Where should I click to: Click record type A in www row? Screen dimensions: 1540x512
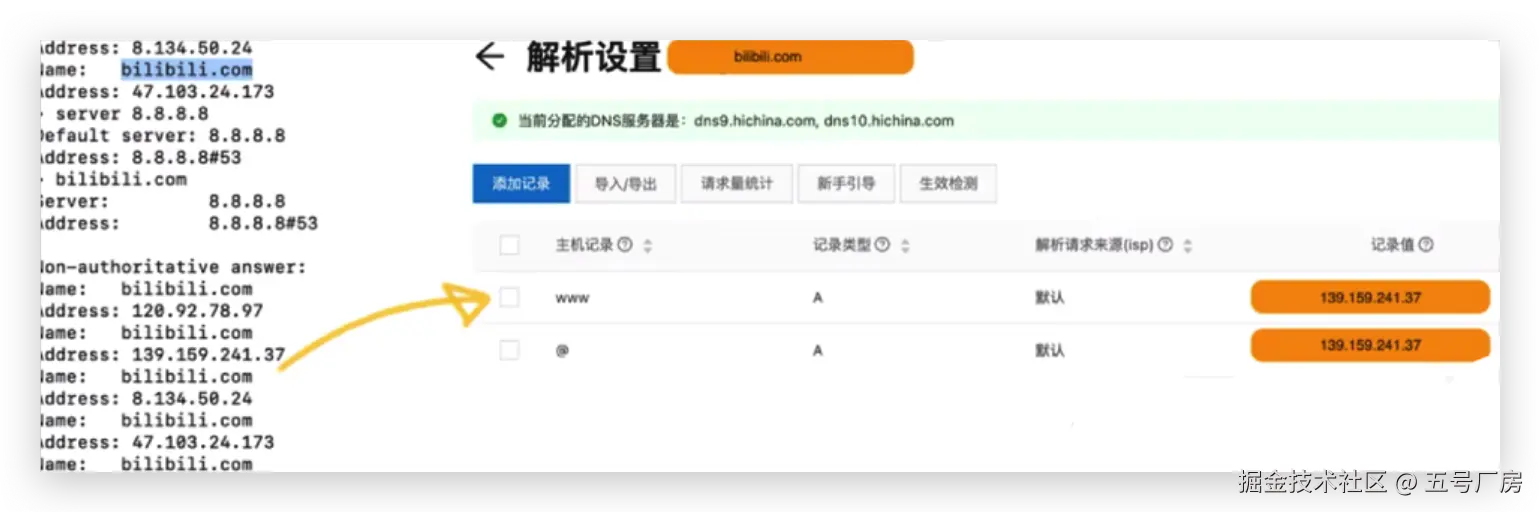[818, 298]
